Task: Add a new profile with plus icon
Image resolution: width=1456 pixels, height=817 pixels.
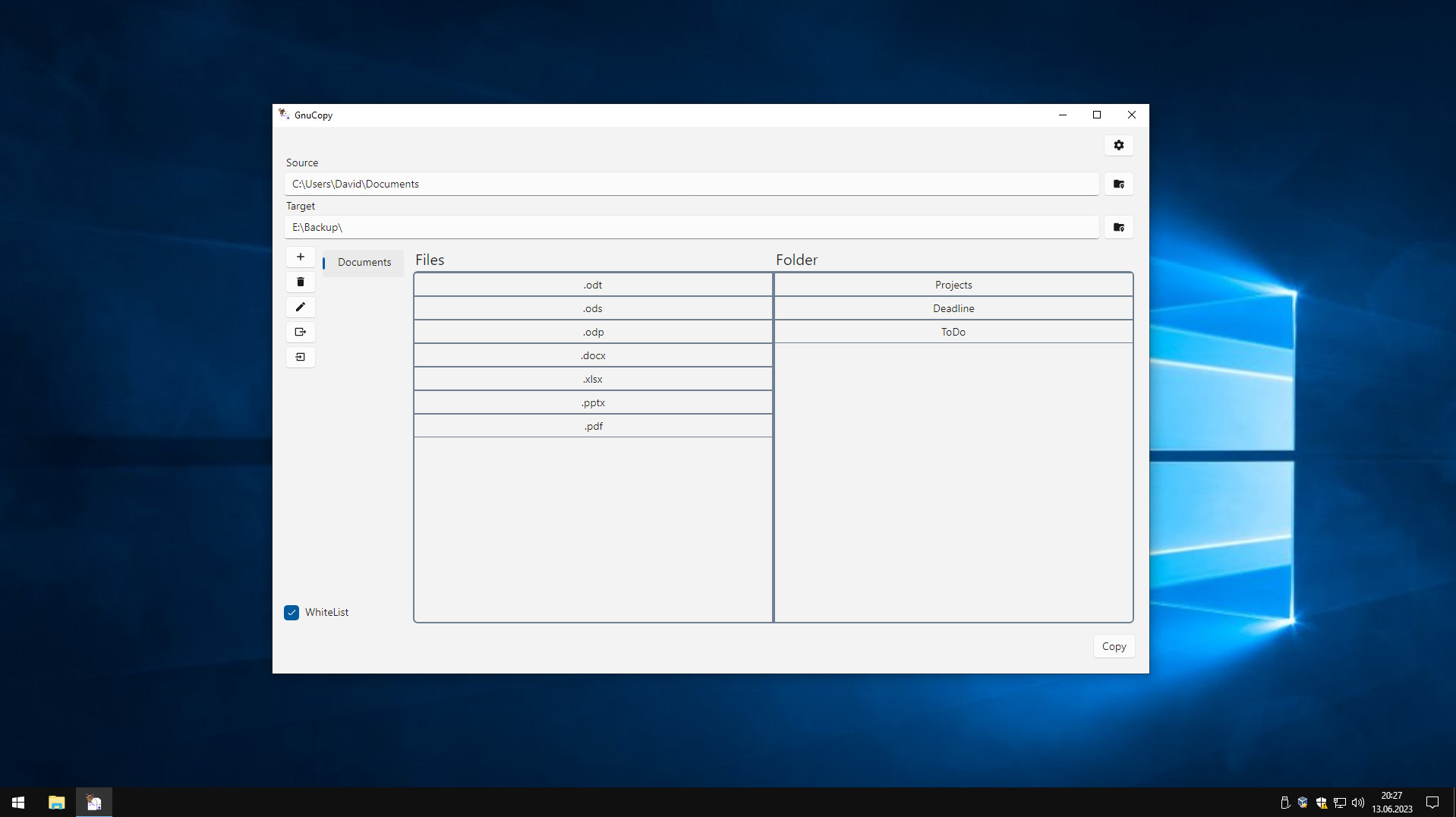Action: 301,257
